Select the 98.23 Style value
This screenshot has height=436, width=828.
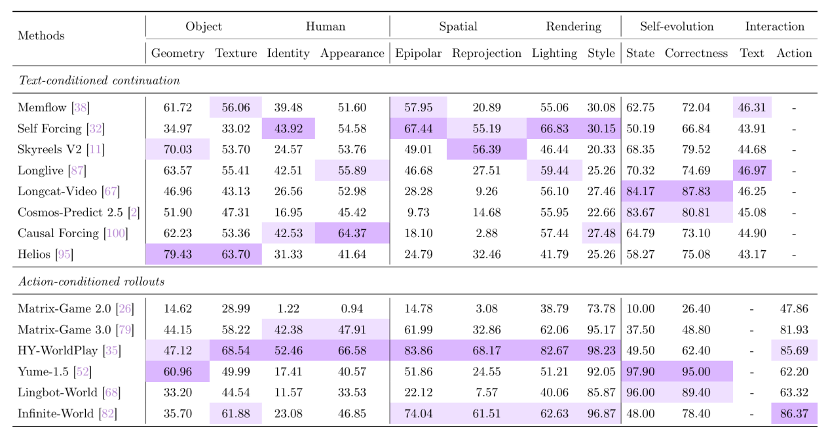[601, 350]
